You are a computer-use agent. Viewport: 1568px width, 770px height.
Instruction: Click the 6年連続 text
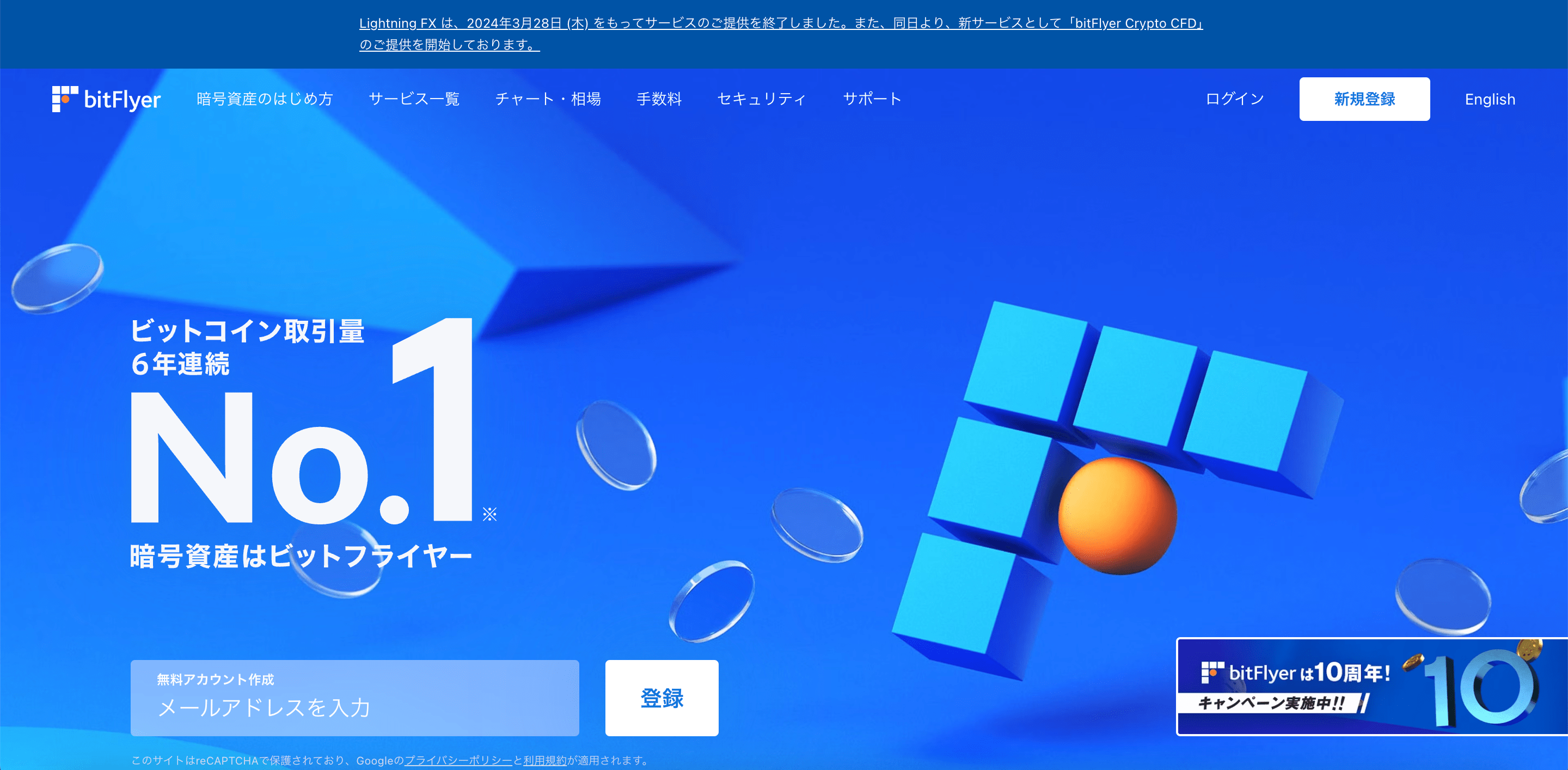pos(181,364)
